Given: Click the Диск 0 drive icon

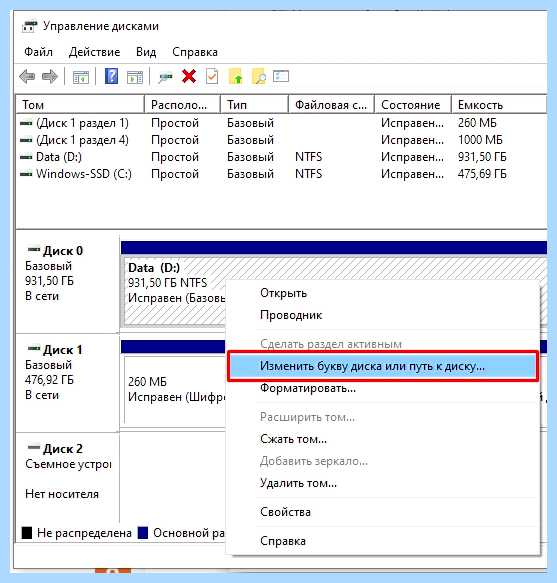Looking at the screenshot, I should [x=33, y=250].
